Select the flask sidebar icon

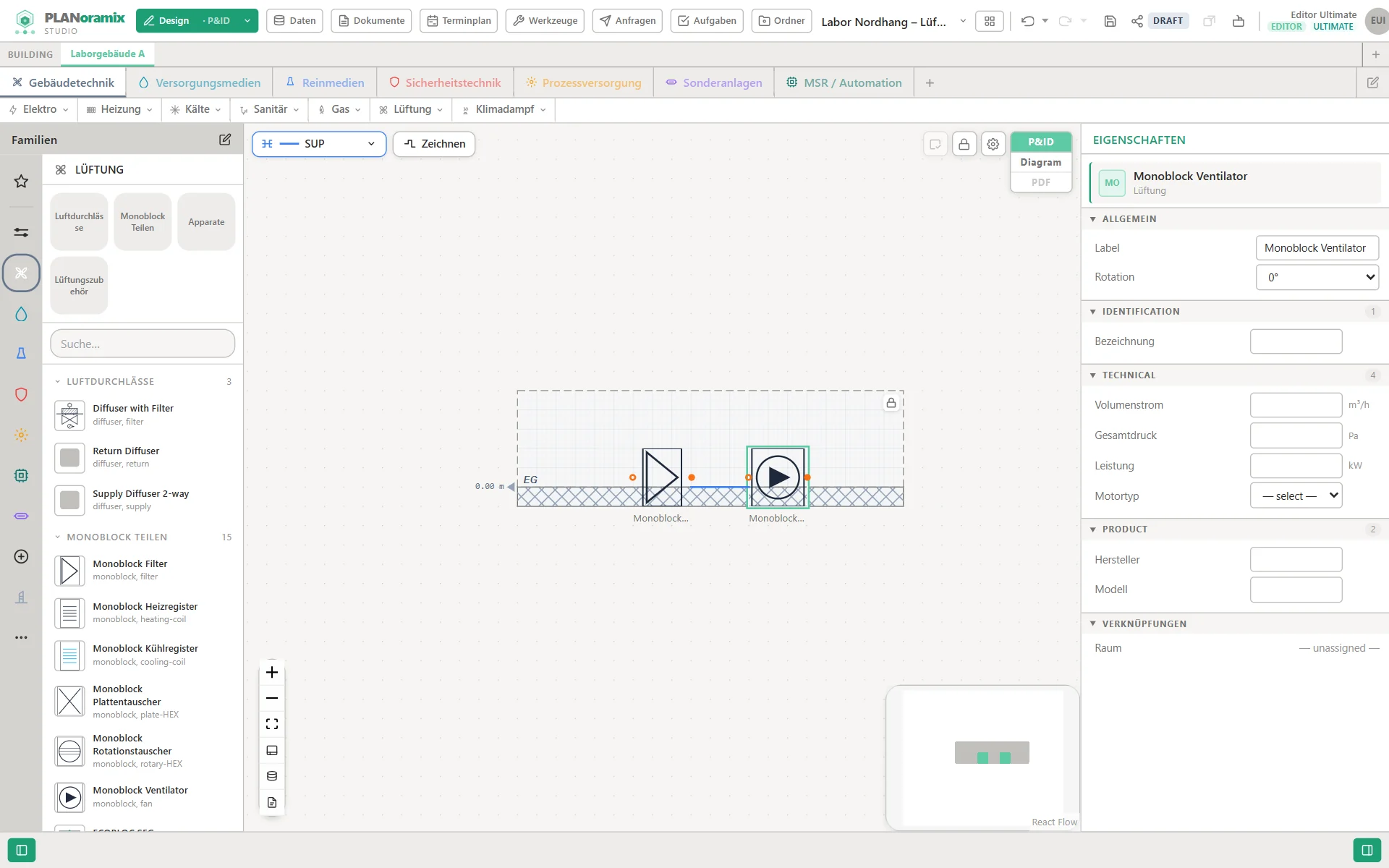click(x=21, y=353)
